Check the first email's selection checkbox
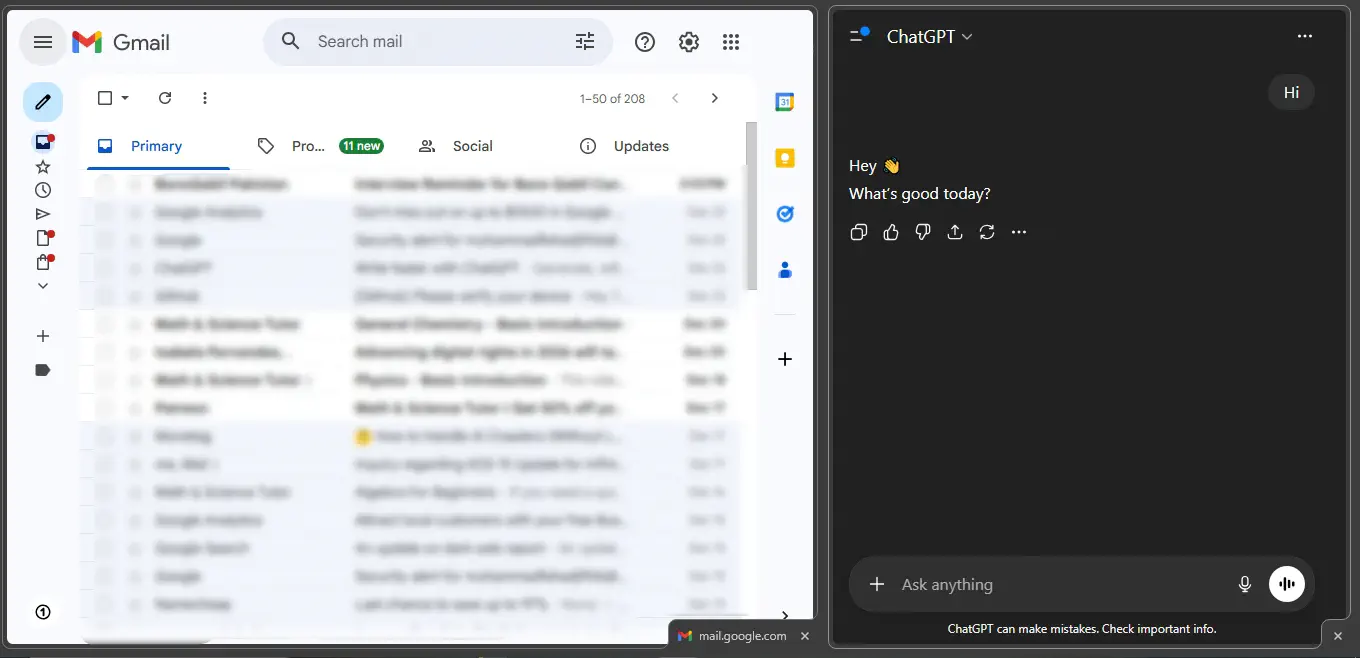 click(105, 184)
